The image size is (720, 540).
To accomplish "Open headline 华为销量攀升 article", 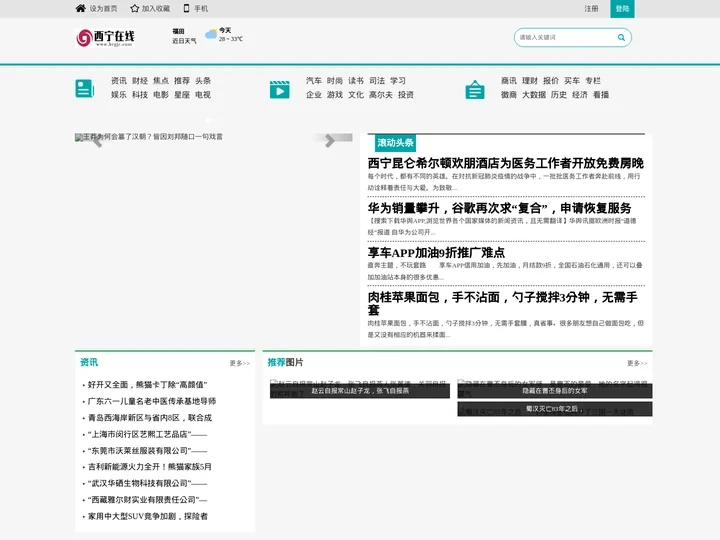I will click(500, 208).
